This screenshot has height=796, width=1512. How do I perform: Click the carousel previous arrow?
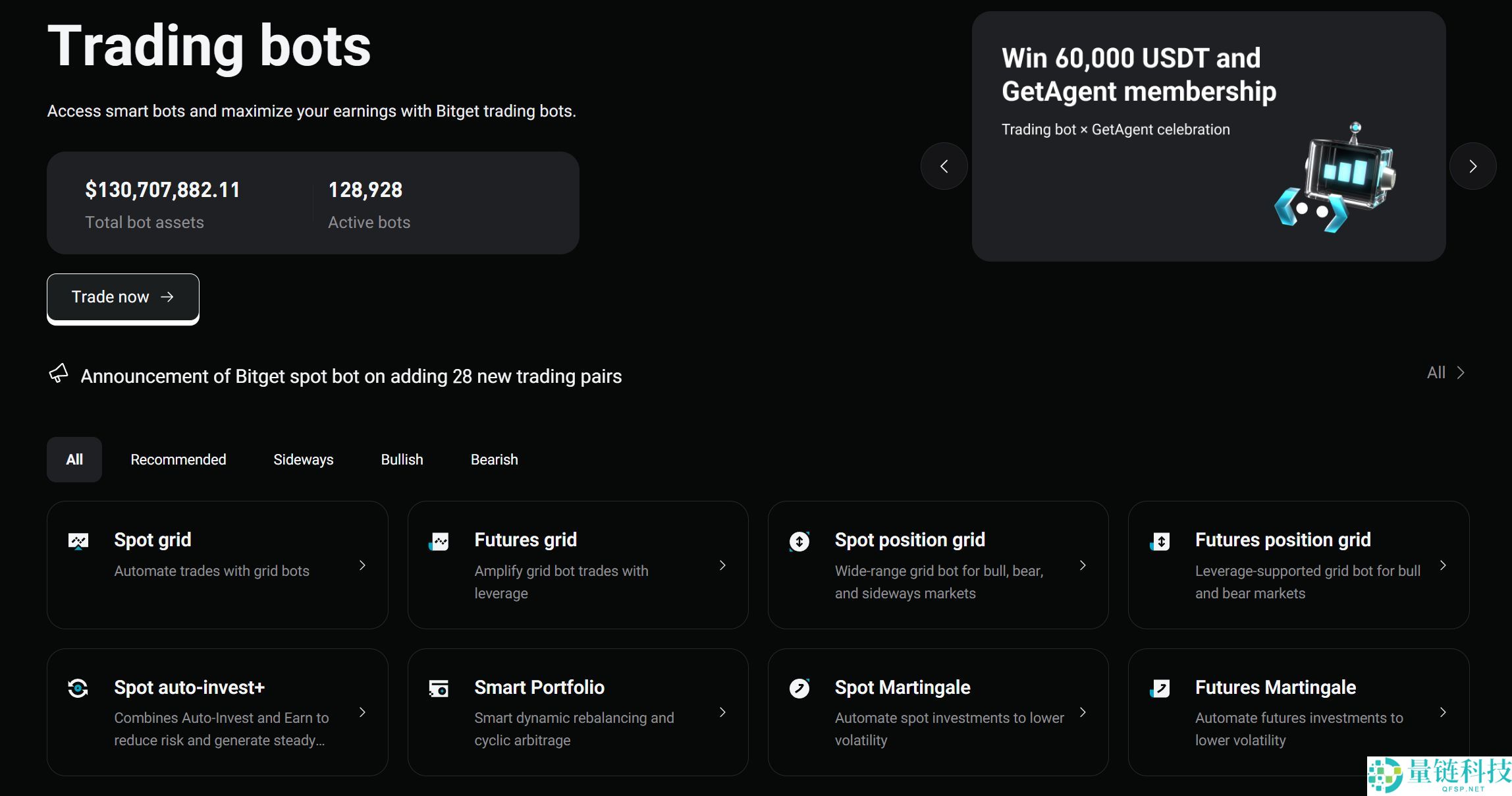[944, 166]
